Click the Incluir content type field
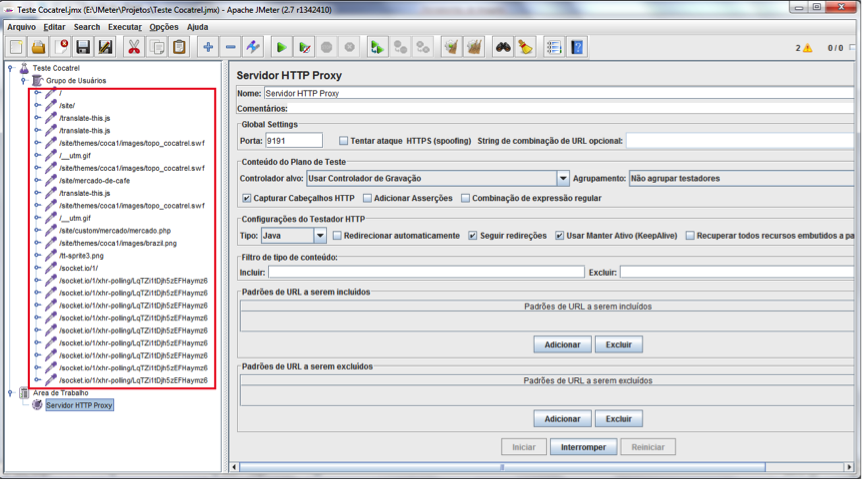This screenshot has width=862, height=480. [426, 272]
